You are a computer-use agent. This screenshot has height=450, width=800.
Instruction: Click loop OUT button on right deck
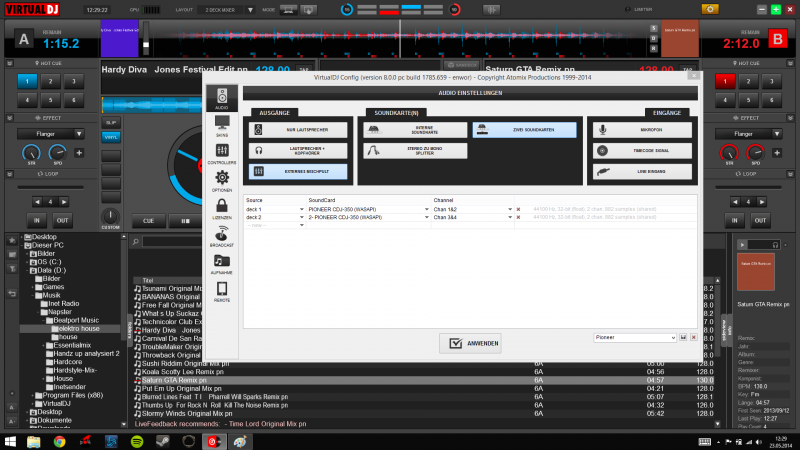point(760,220)
